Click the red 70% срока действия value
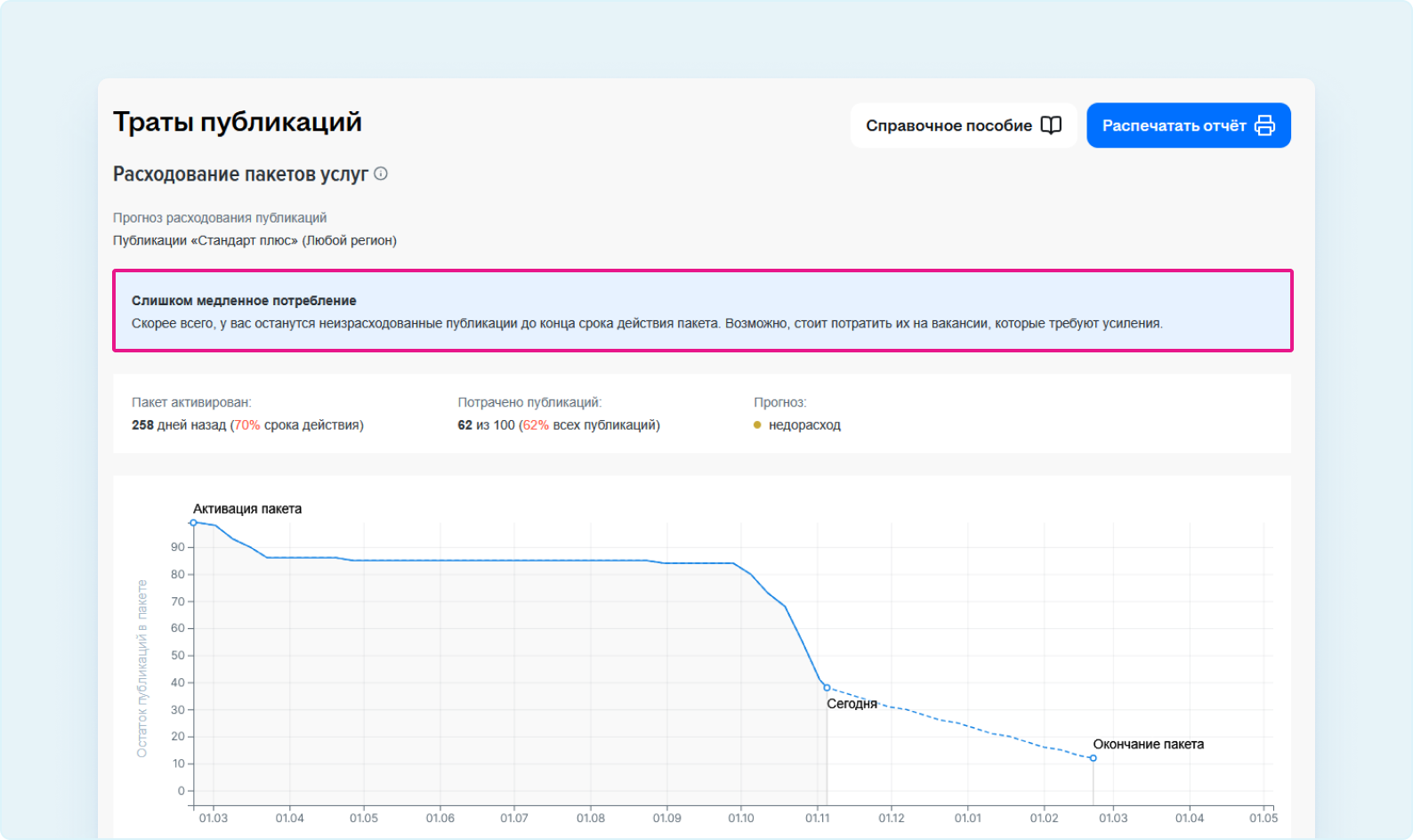 pos(247,425)
